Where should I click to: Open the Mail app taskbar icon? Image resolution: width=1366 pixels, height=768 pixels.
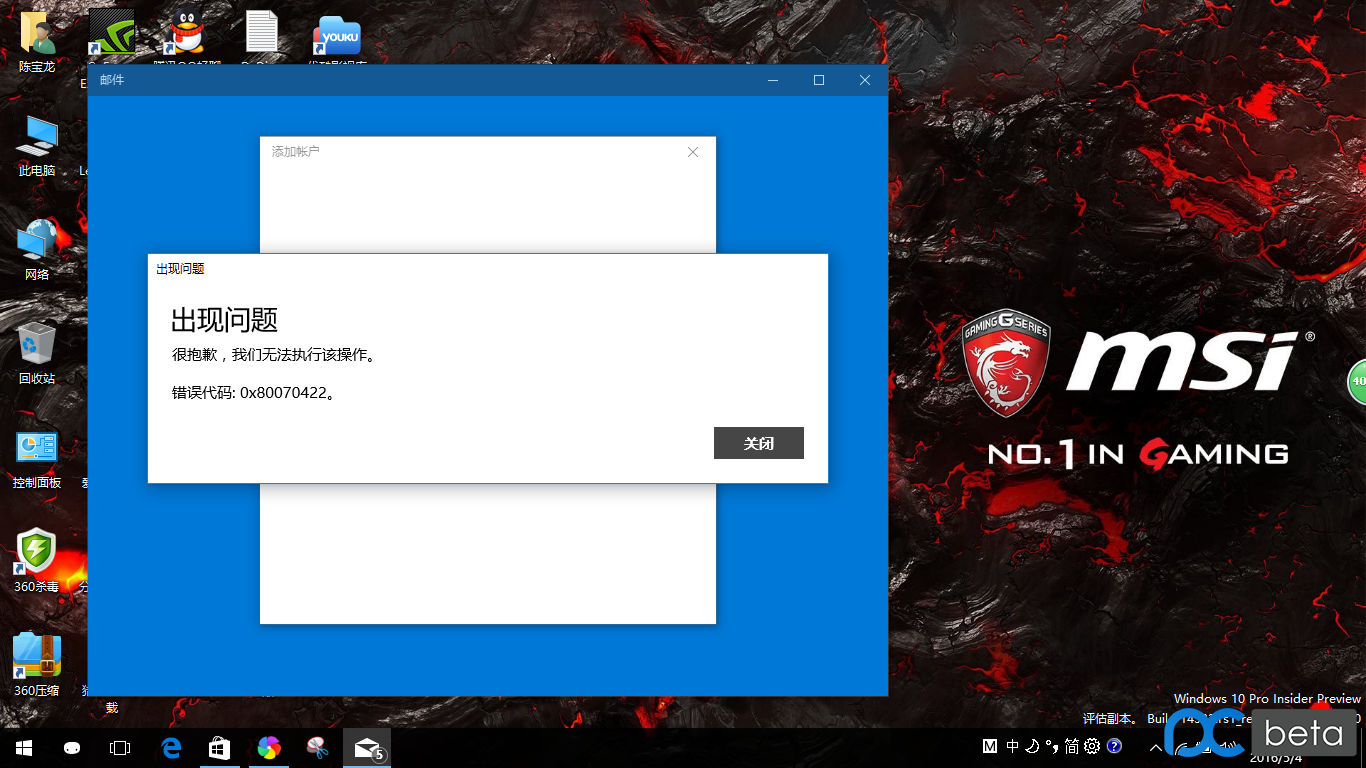(366, 747)
